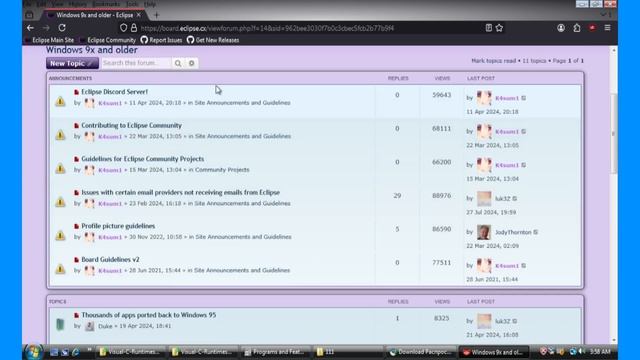Jump to last post of Eclipse Discord Server
The image size is (640, 360).
pyautogui.click(x=524, y=98)
